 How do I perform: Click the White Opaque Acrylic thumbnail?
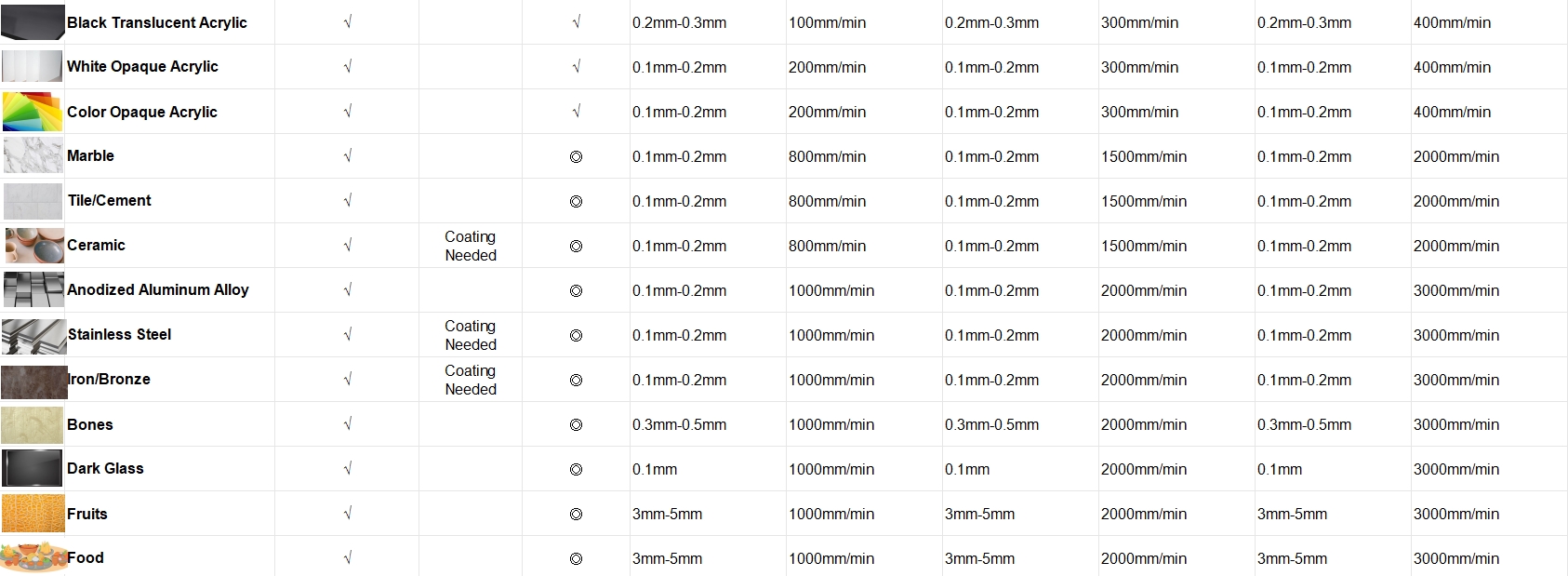coord(33,67)
